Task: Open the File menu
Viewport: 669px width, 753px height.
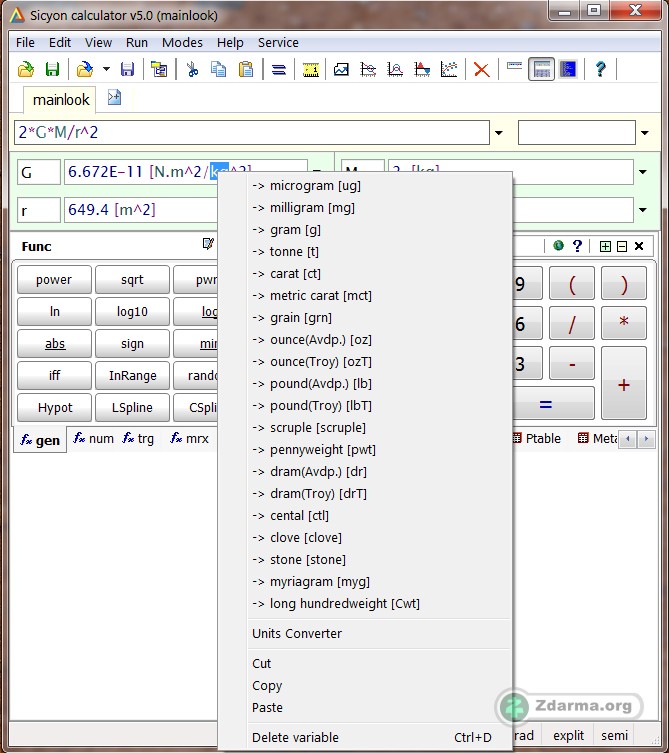Action: click(x=25, y=43)
